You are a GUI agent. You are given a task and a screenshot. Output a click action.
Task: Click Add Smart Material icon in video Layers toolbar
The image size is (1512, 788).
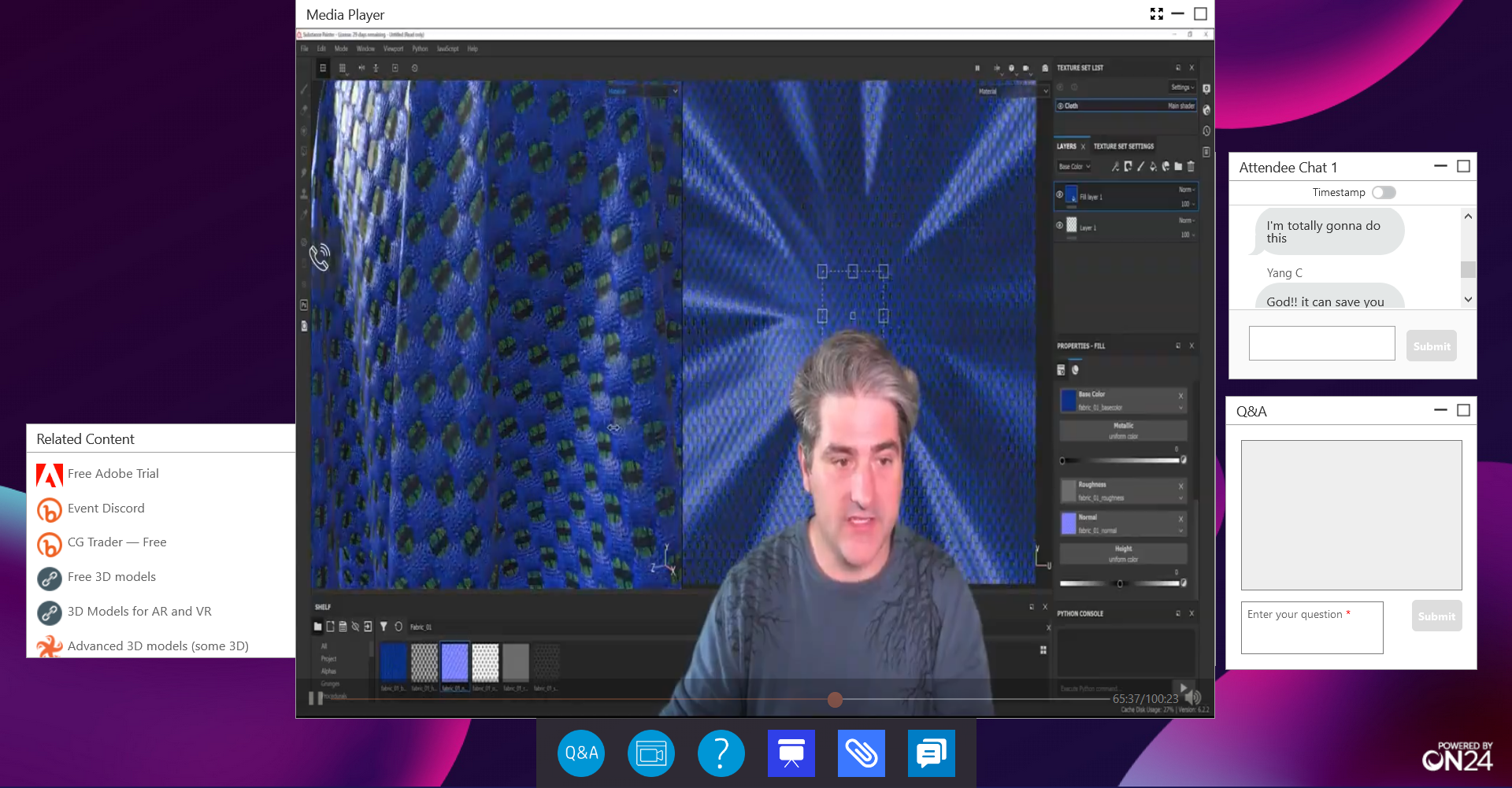click(x=1165, y=167)
